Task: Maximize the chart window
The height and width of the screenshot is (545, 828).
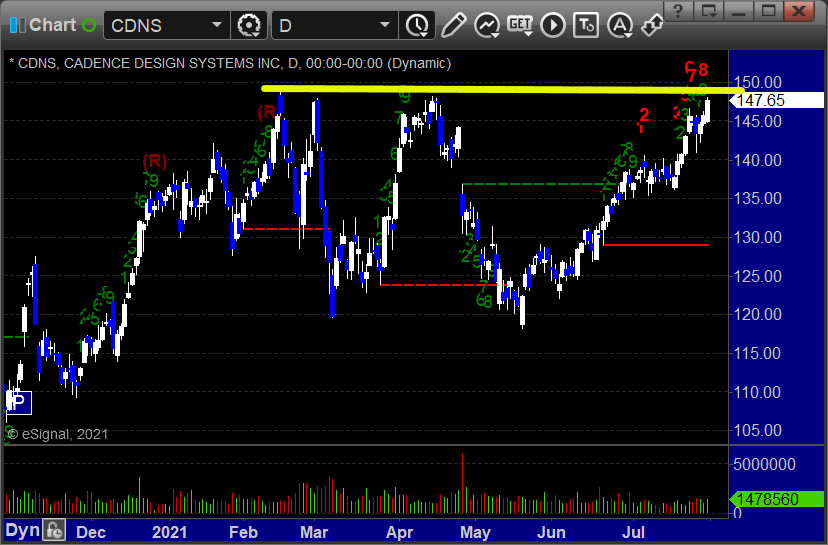Action: coord(768,11)
